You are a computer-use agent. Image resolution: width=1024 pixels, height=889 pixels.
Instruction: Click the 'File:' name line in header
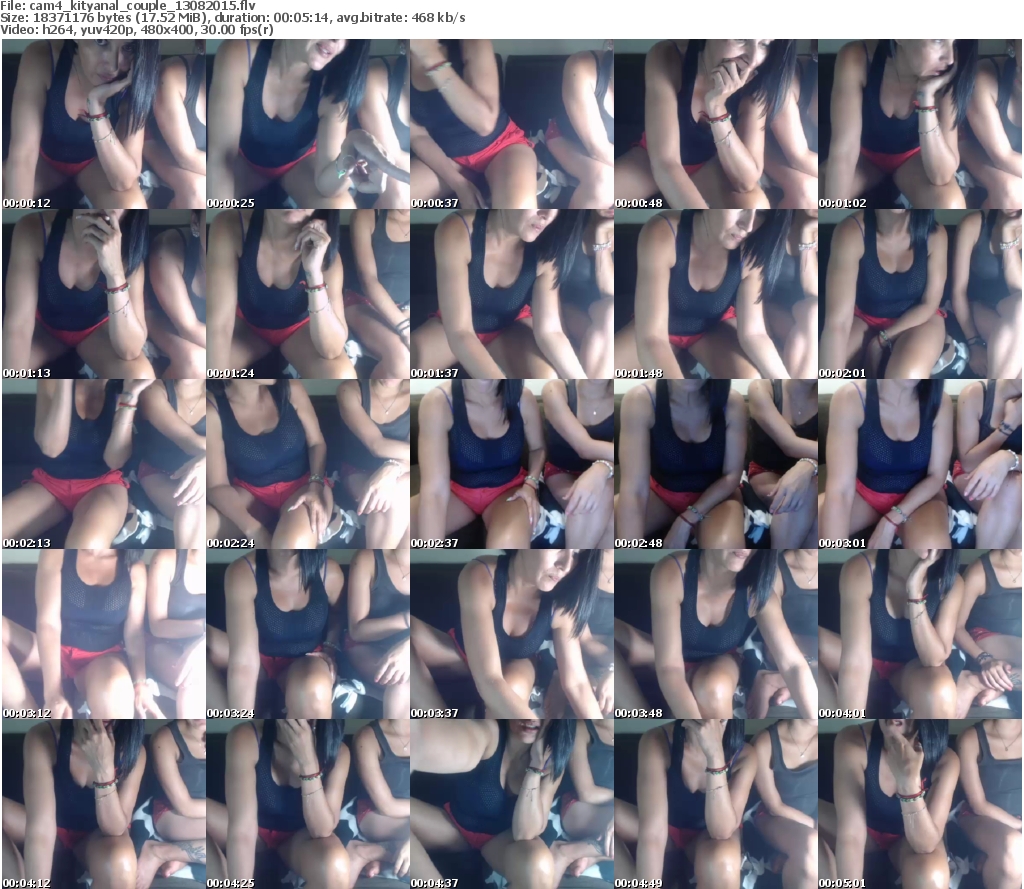coord(128,6)
